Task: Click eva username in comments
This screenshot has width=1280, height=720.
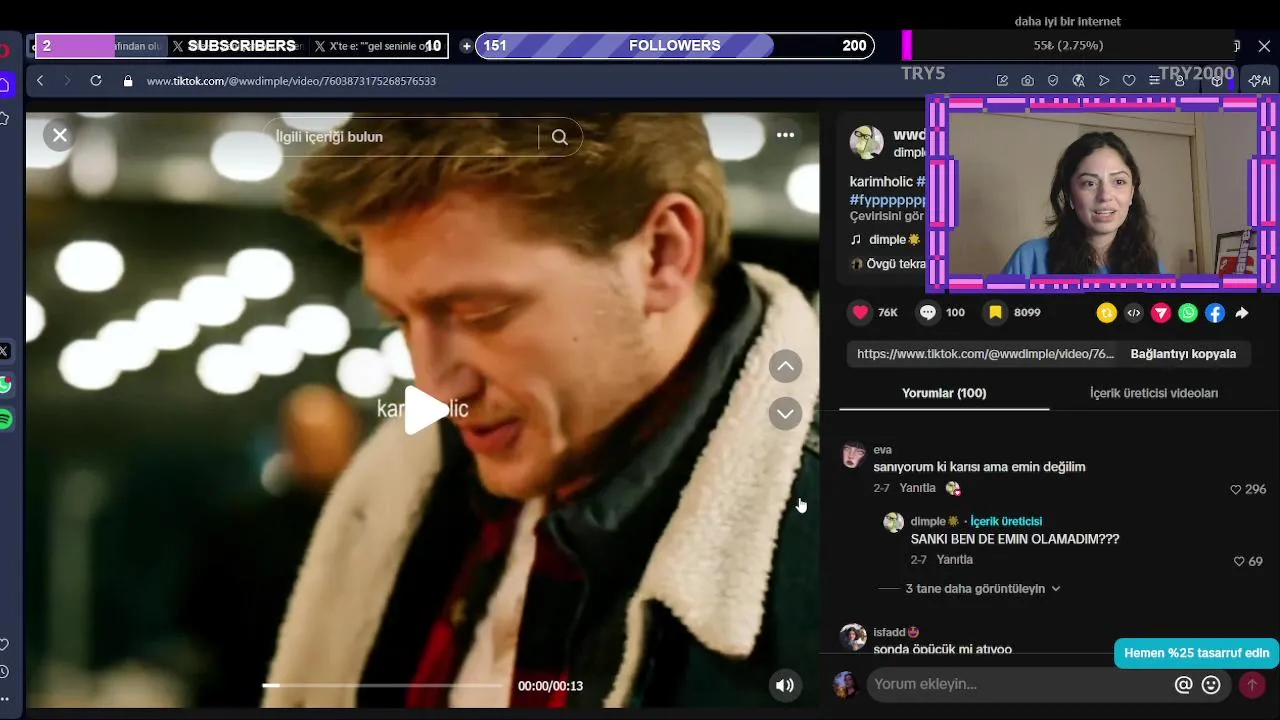Action: click(x=882, y=450)
